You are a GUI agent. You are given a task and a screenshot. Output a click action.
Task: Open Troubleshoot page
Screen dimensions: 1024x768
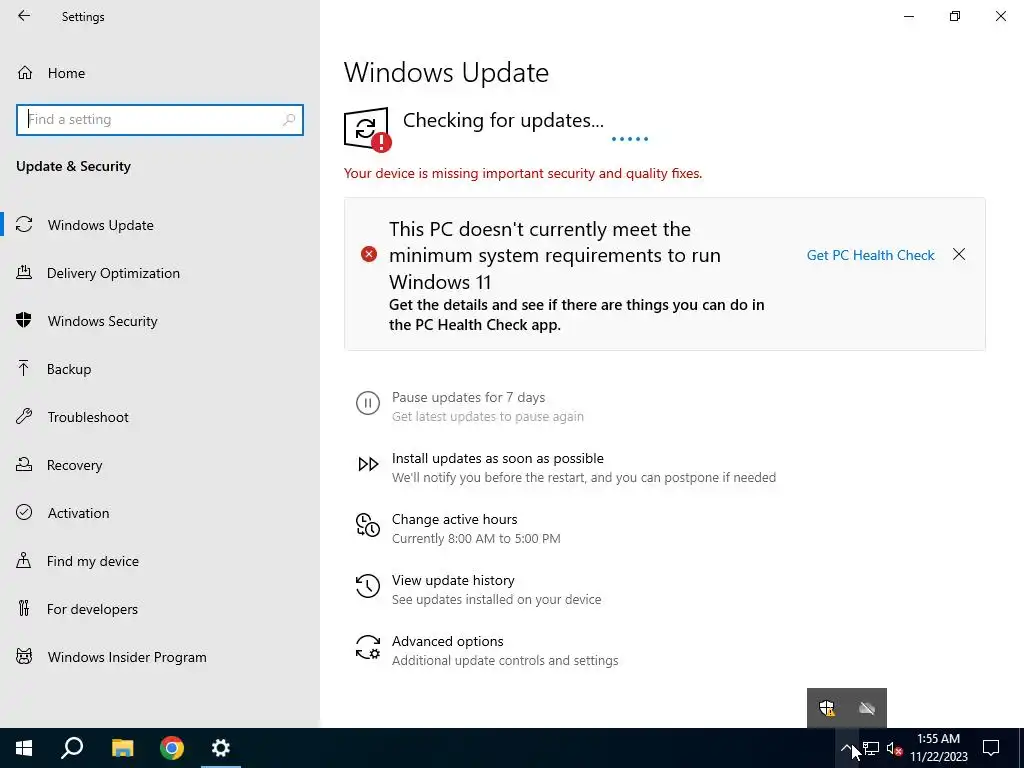[160, 417]
